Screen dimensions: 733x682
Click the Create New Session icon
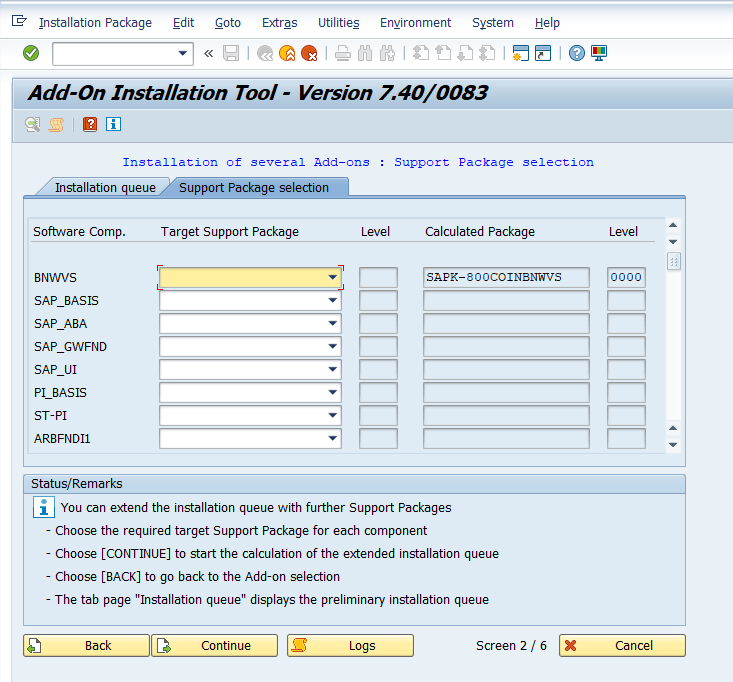click(x=520, y=53)
